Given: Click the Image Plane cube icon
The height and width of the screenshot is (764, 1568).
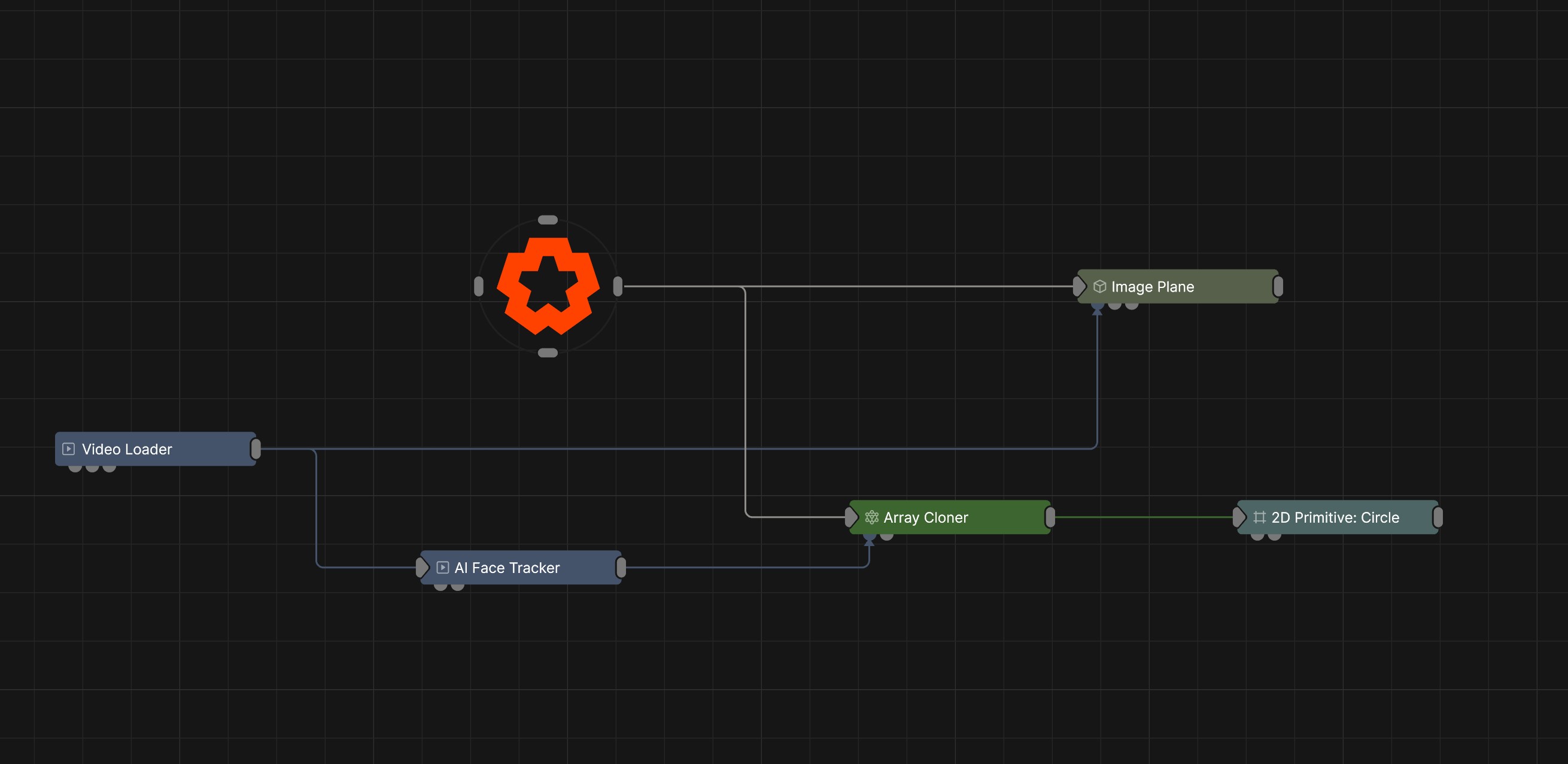Looking at the screenshot, I should 1099,287.
